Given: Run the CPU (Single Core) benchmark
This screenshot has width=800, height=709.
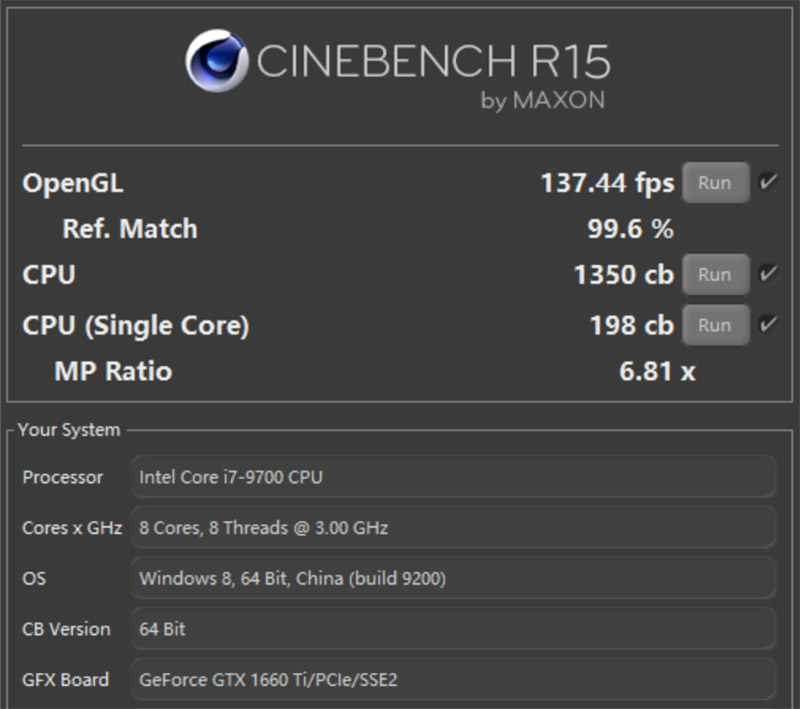Looking at the screenshot, I should (716, 325).
